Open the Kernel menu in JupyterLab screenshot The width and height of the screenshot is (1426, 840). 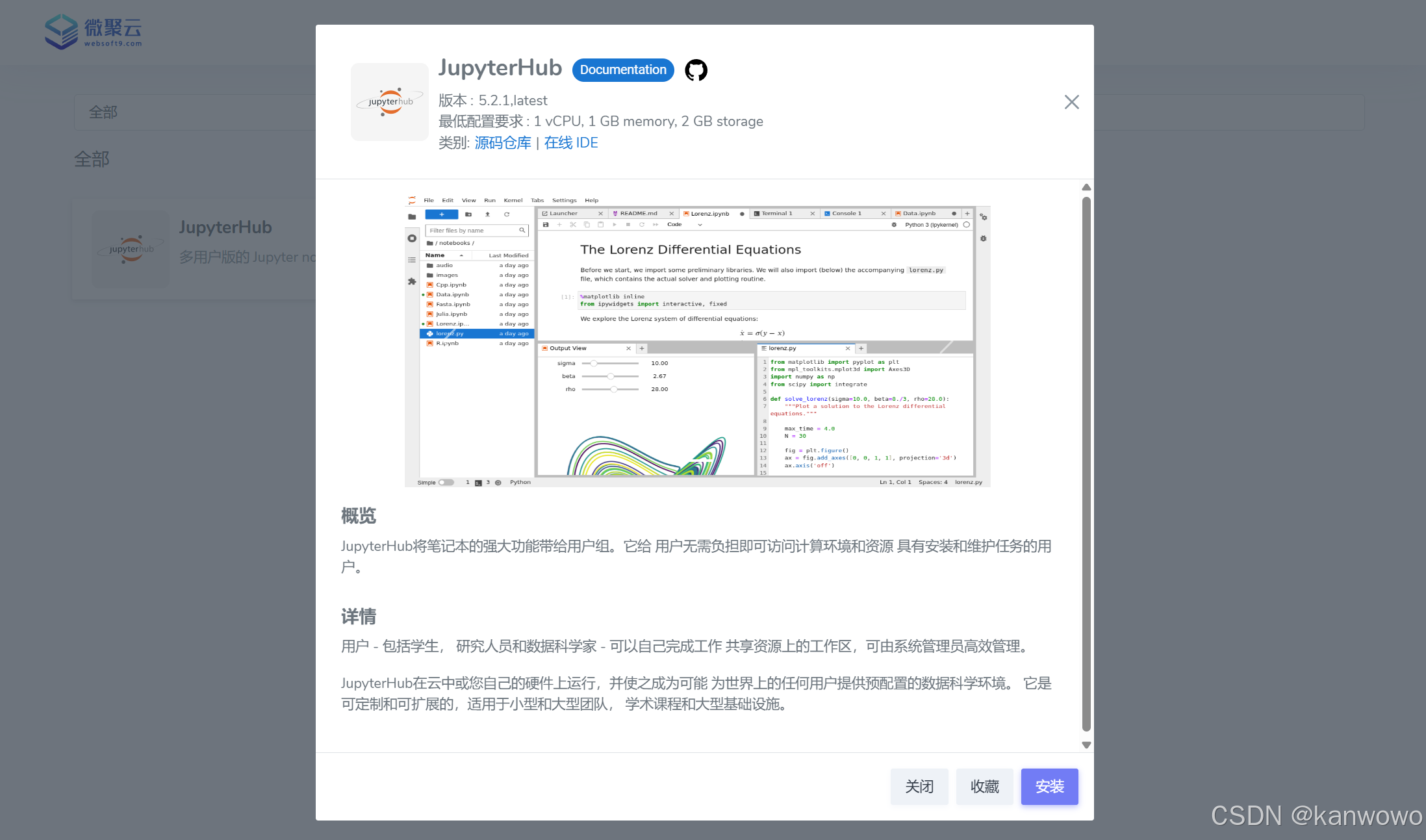tap(513, 200)
